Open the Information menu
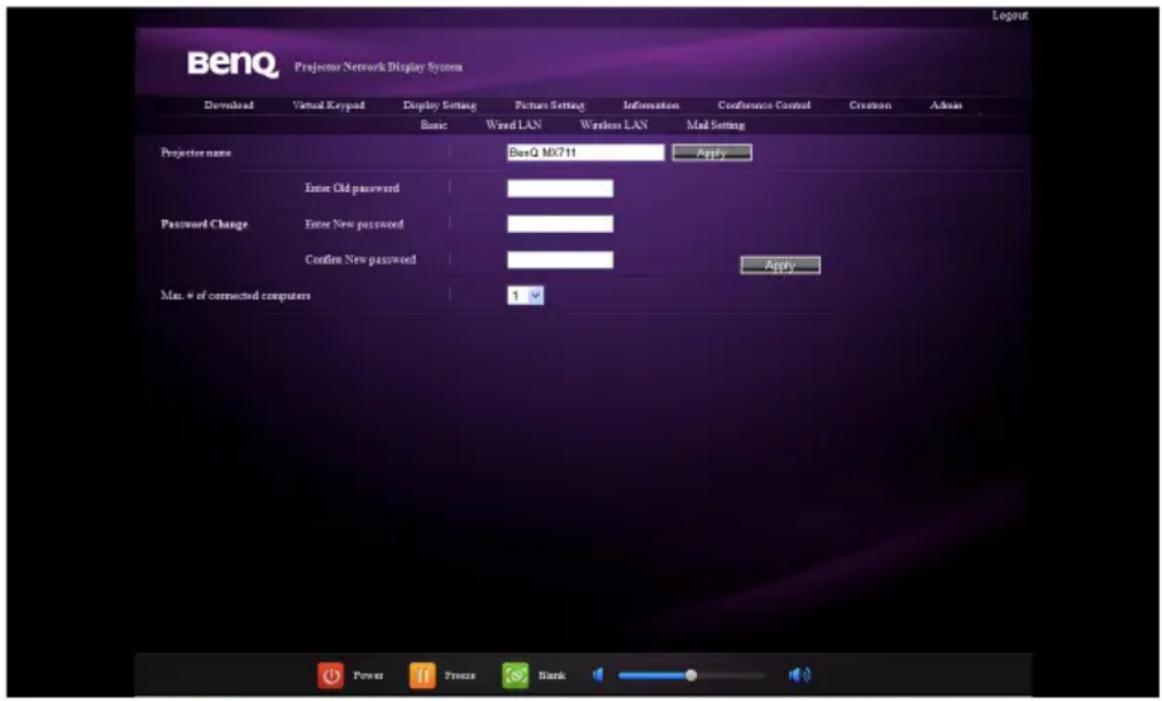This screenshot has height=701, width=1162. click(x=651, y=105)
